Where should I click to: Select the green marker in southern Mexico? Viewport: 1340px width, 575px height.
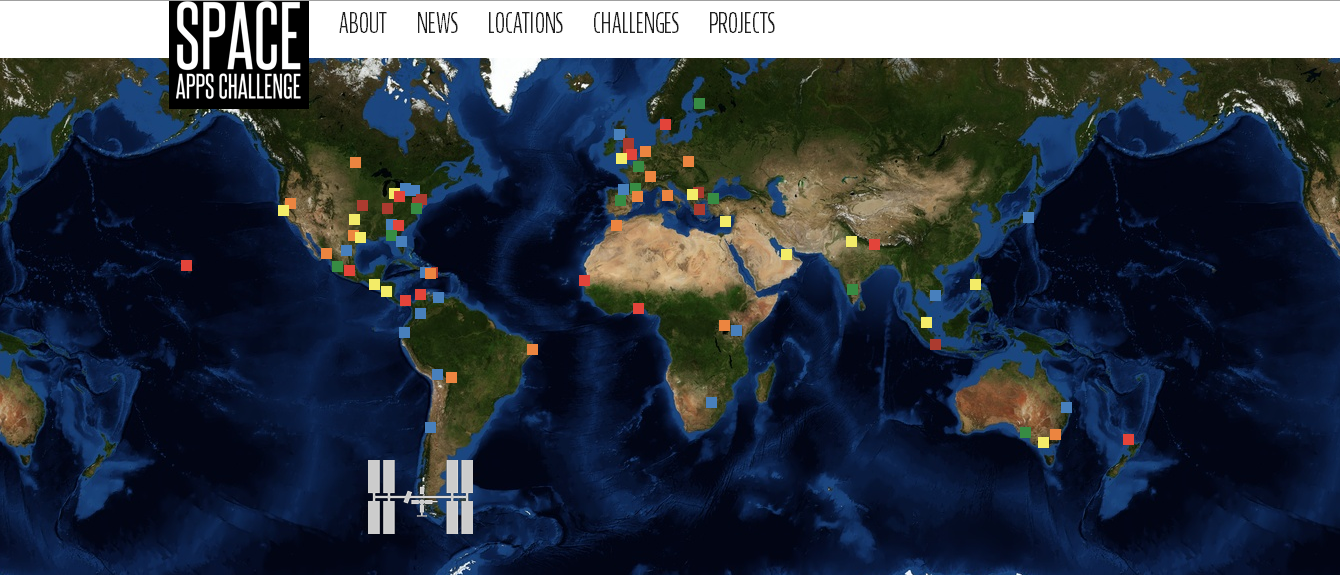(x=337, y=266)
